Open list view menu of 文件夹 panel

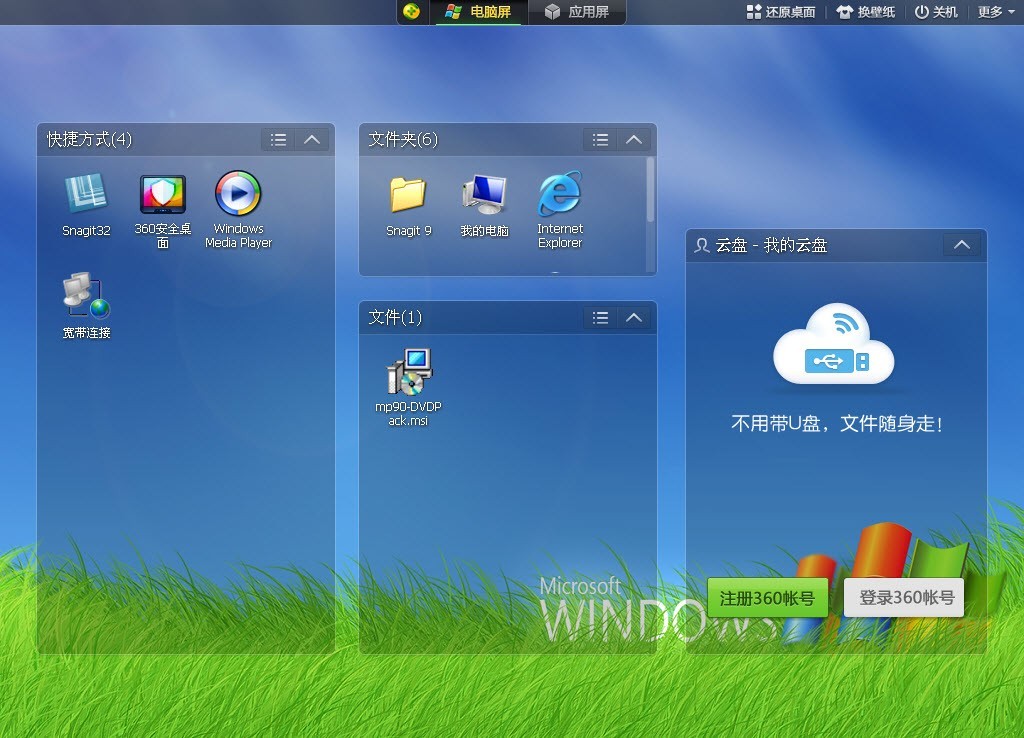tap(600, 140)
